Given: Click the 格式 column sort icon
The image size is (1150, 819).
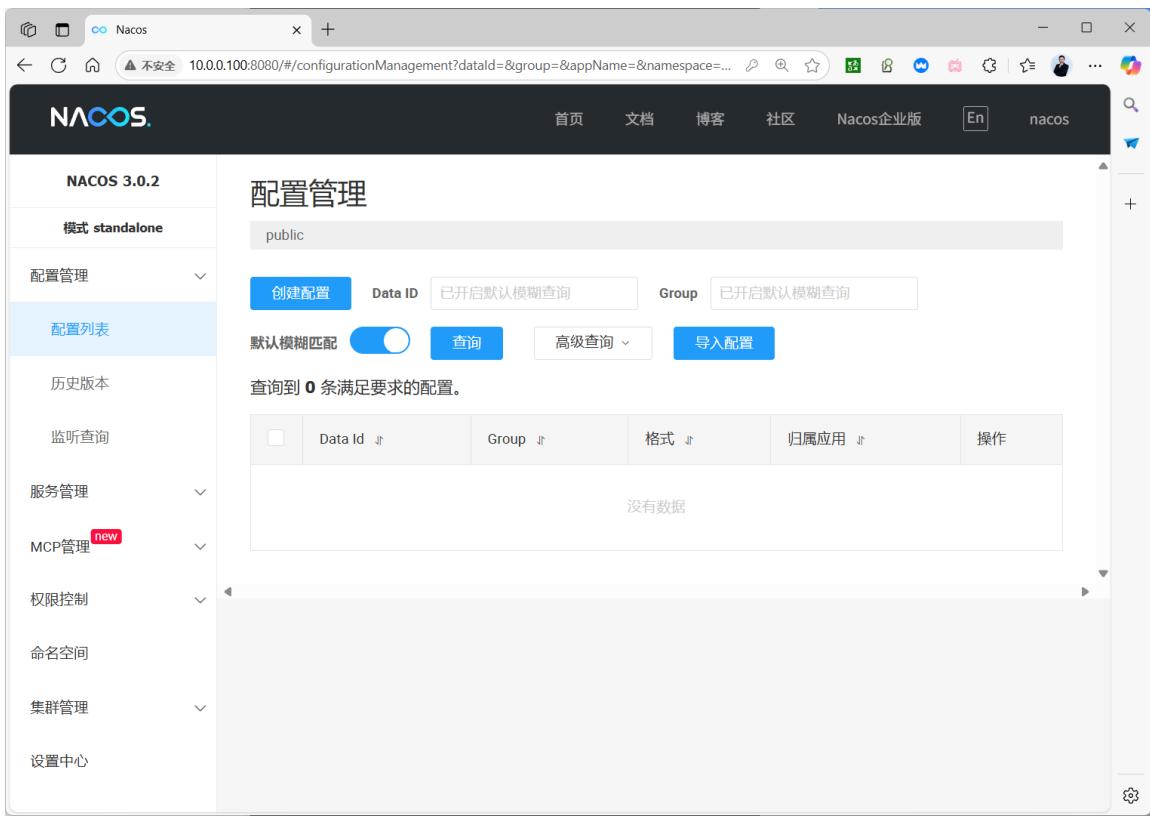Looking at the screenshot, I should pos(689,440).
